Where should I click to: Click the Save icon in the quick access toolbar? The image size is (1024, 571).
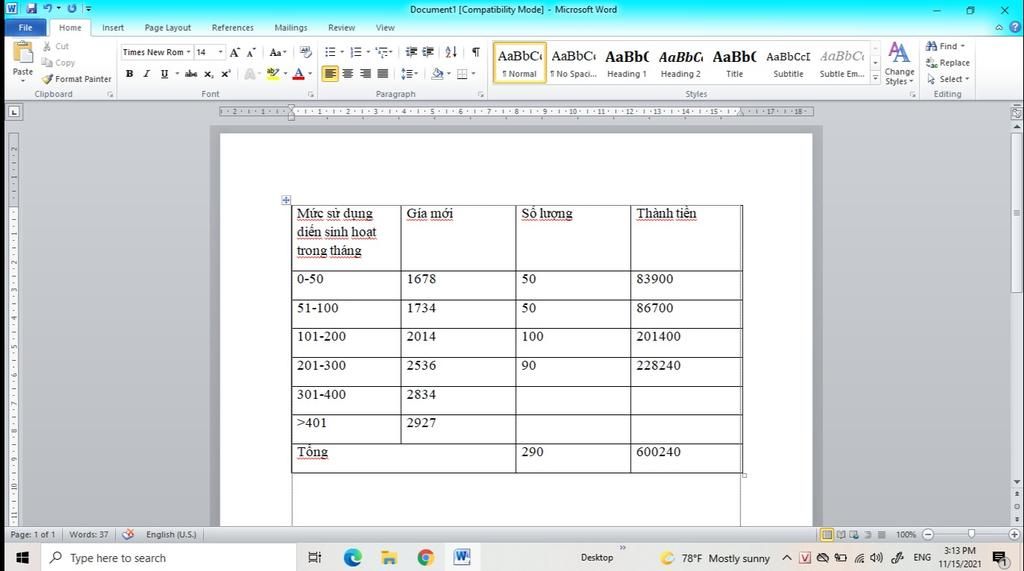(x=31, y=8)
